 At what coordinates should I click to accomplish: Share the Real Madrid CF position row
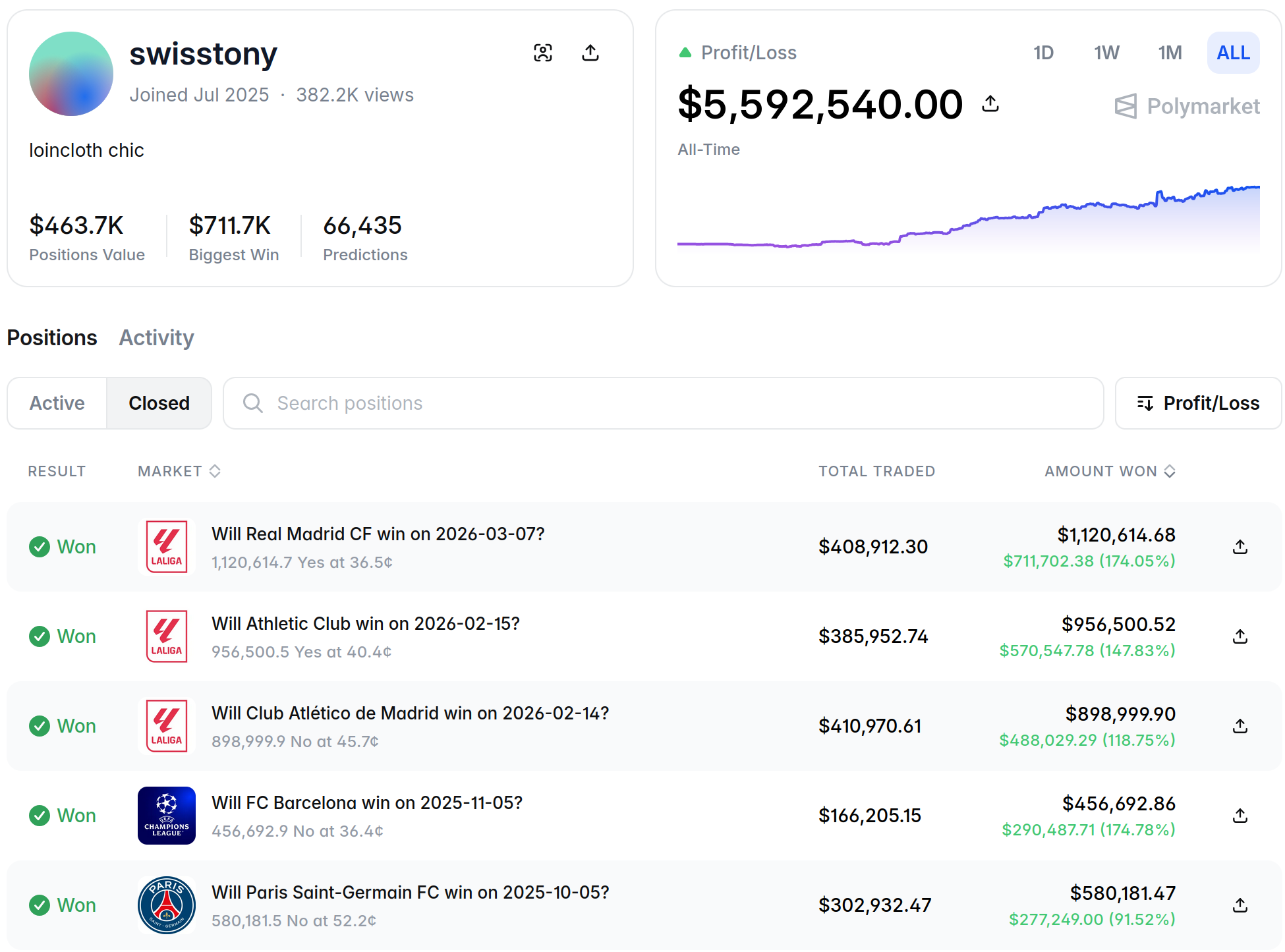click(x=1240, y=547)
